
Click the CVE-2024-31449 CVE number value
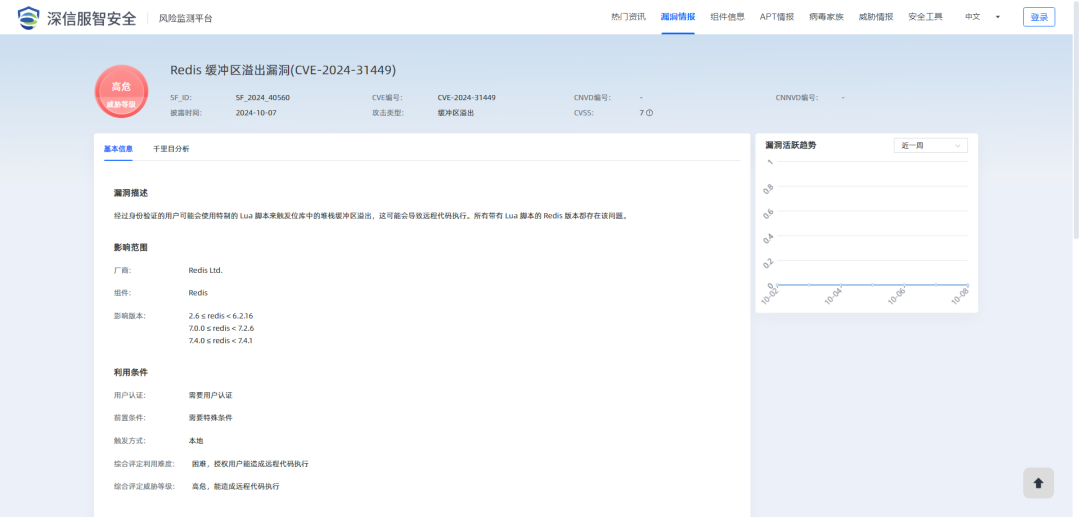click(x=466, y=98)
